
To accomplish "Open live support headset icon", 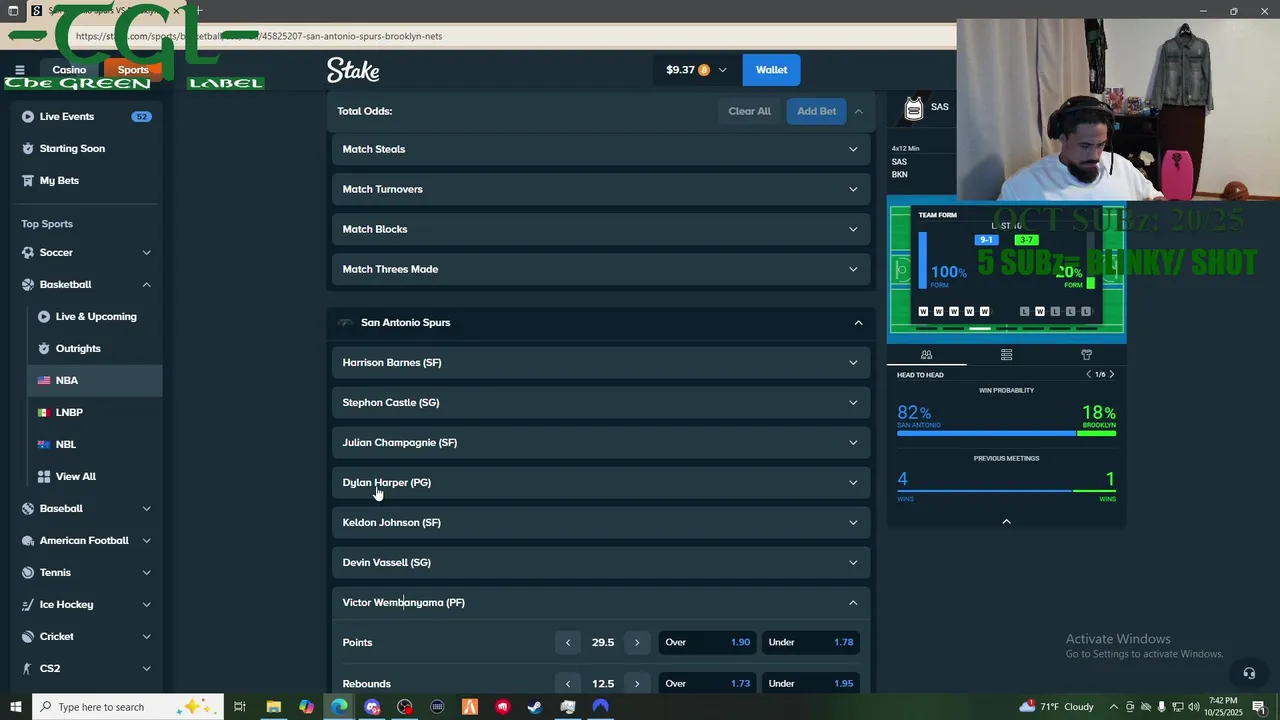I will [x=1248, y=673].
